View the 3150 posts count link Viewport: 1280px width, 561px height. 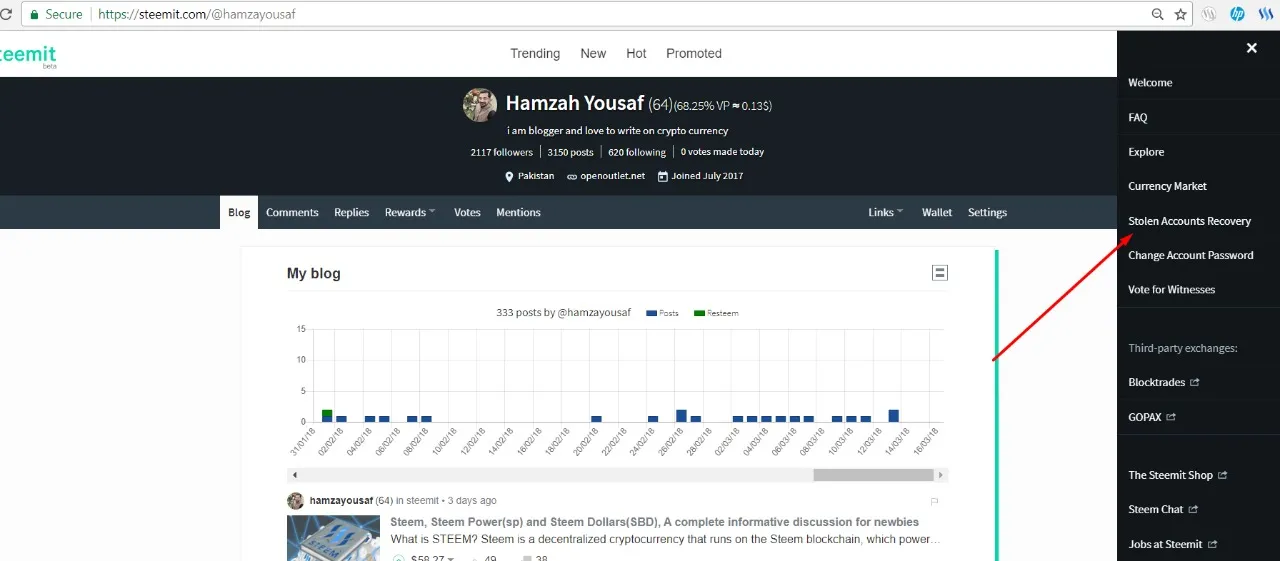point(570,152)
